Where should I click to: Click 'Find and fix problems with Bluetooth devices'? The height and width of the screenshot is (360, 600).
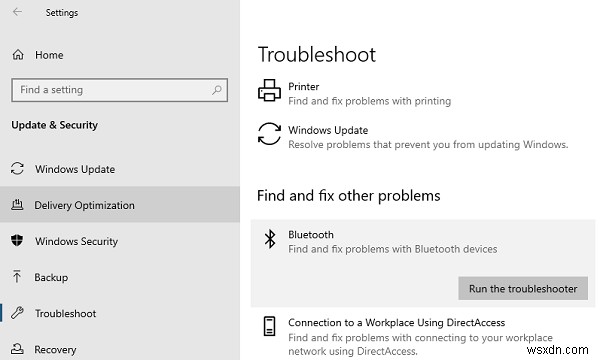393,249
